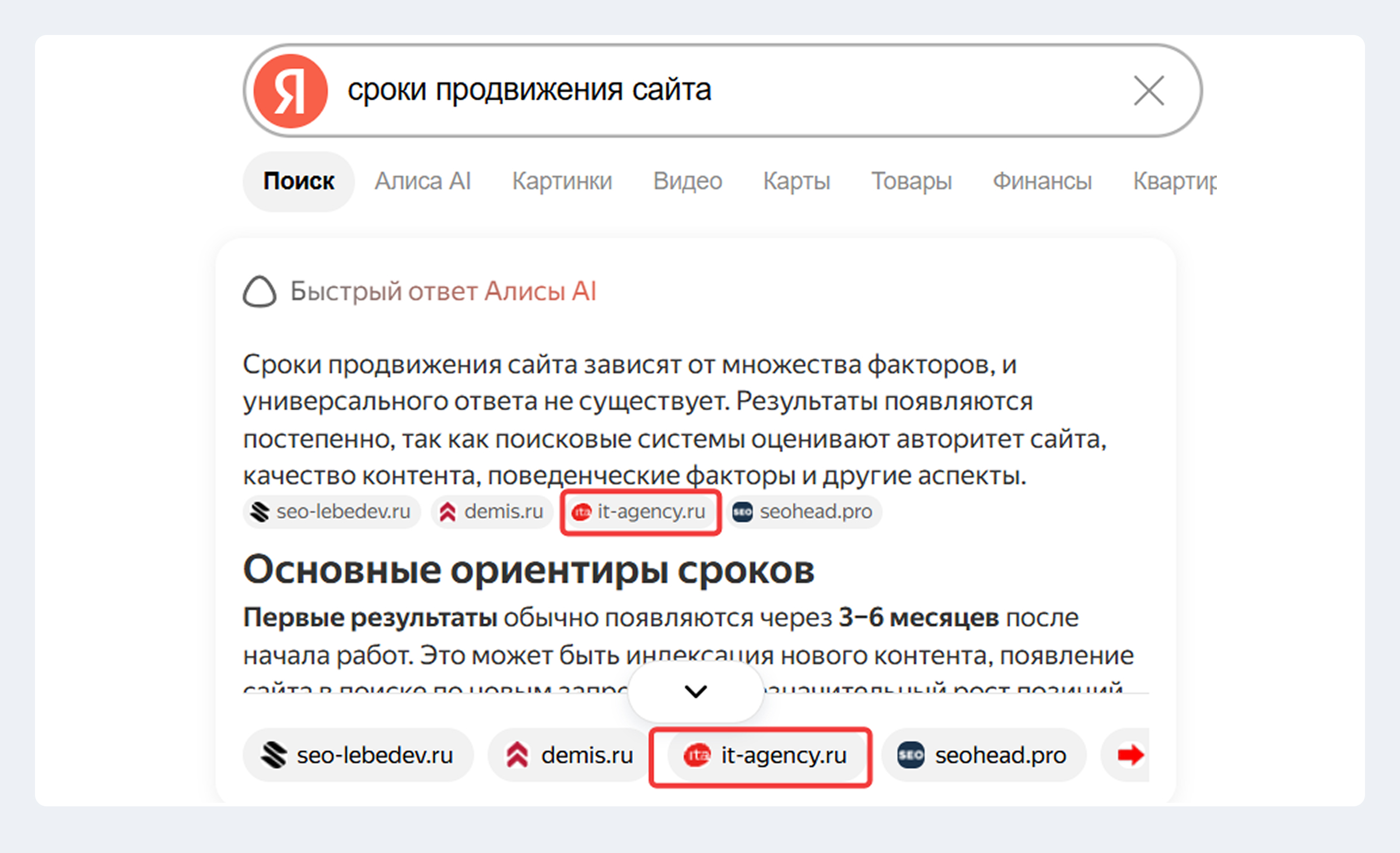Click the search field with 'сроки продвижения сайта'
The height and width of the screenshot is (853, 1400).
point(722,90)
